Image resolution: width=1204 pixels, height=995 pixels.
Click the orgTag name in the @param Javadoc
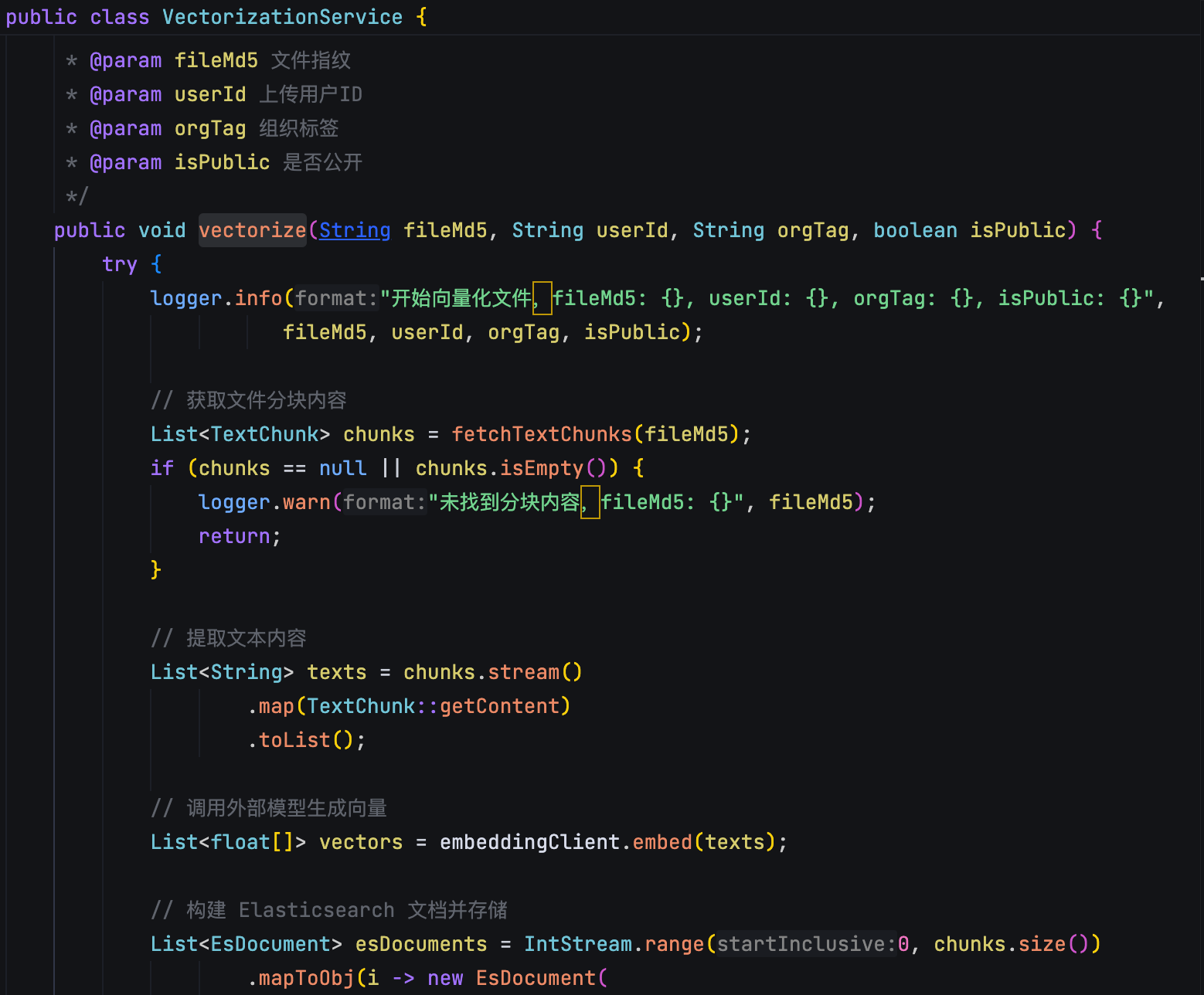(210, 128)
